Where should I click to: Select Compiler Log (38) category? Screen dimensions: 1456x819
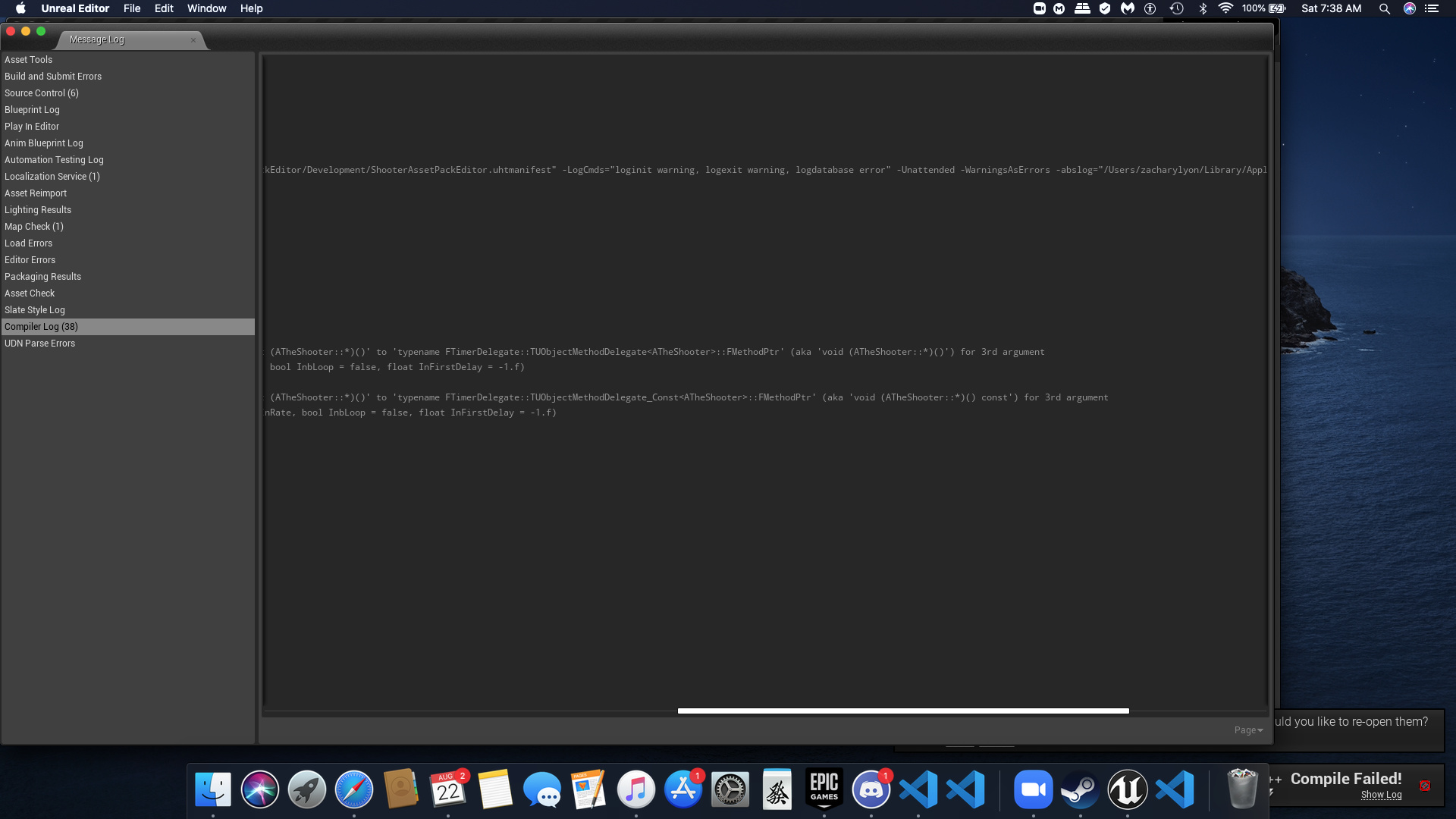click(x=41, y=327)
